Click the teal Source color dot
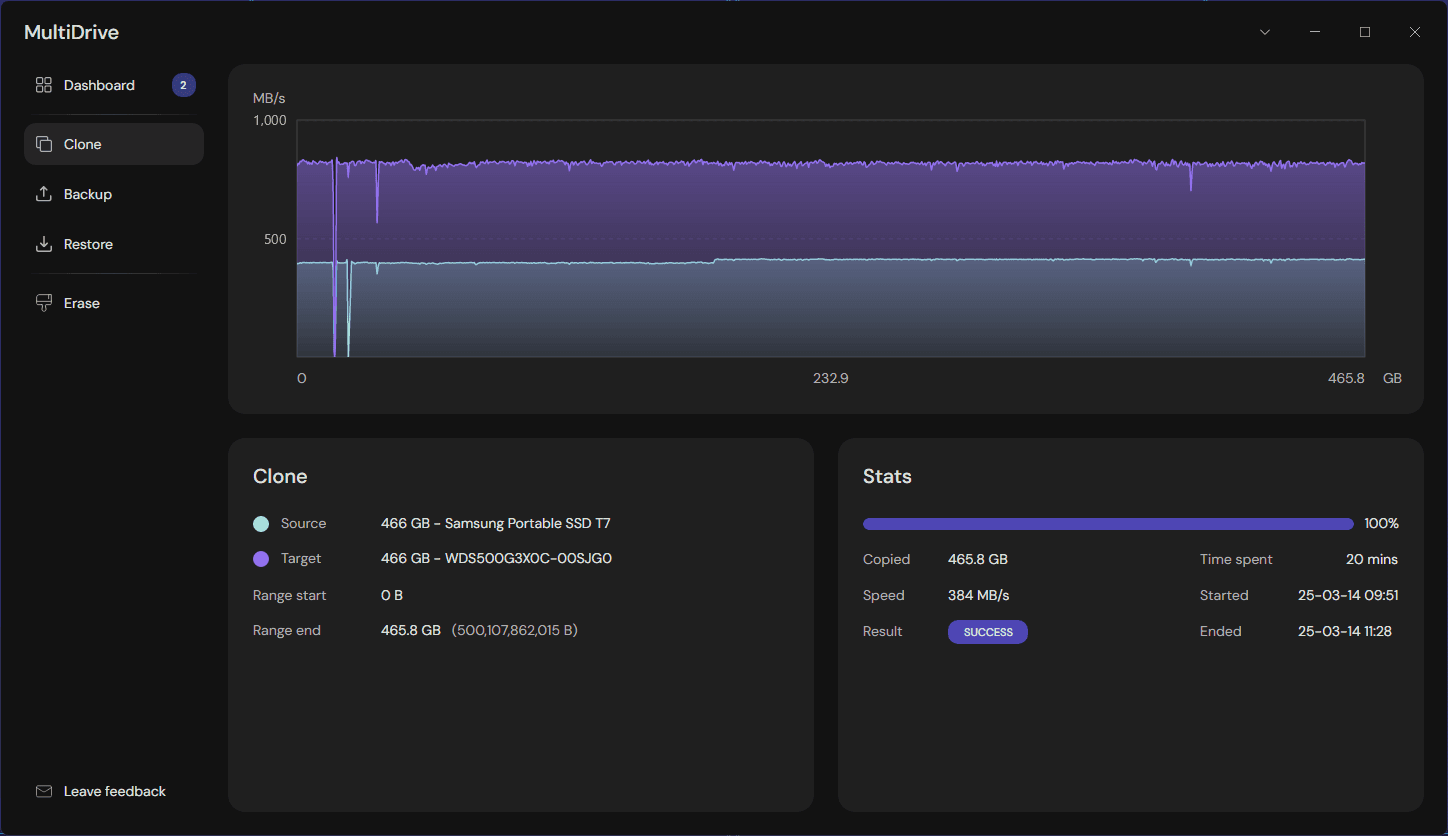Viewport: 1448px width, 836px height. click(260, 523)
